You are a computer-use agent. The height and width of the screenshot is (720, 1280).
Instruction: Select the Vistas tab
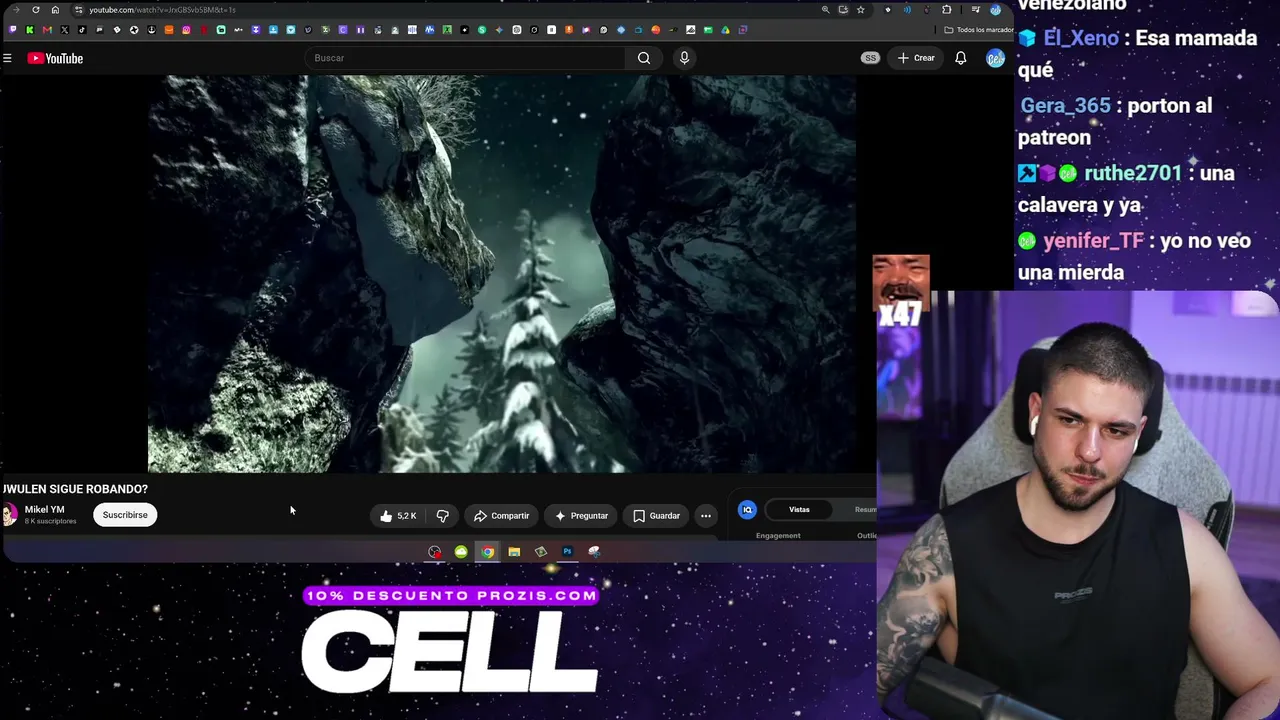799,510
